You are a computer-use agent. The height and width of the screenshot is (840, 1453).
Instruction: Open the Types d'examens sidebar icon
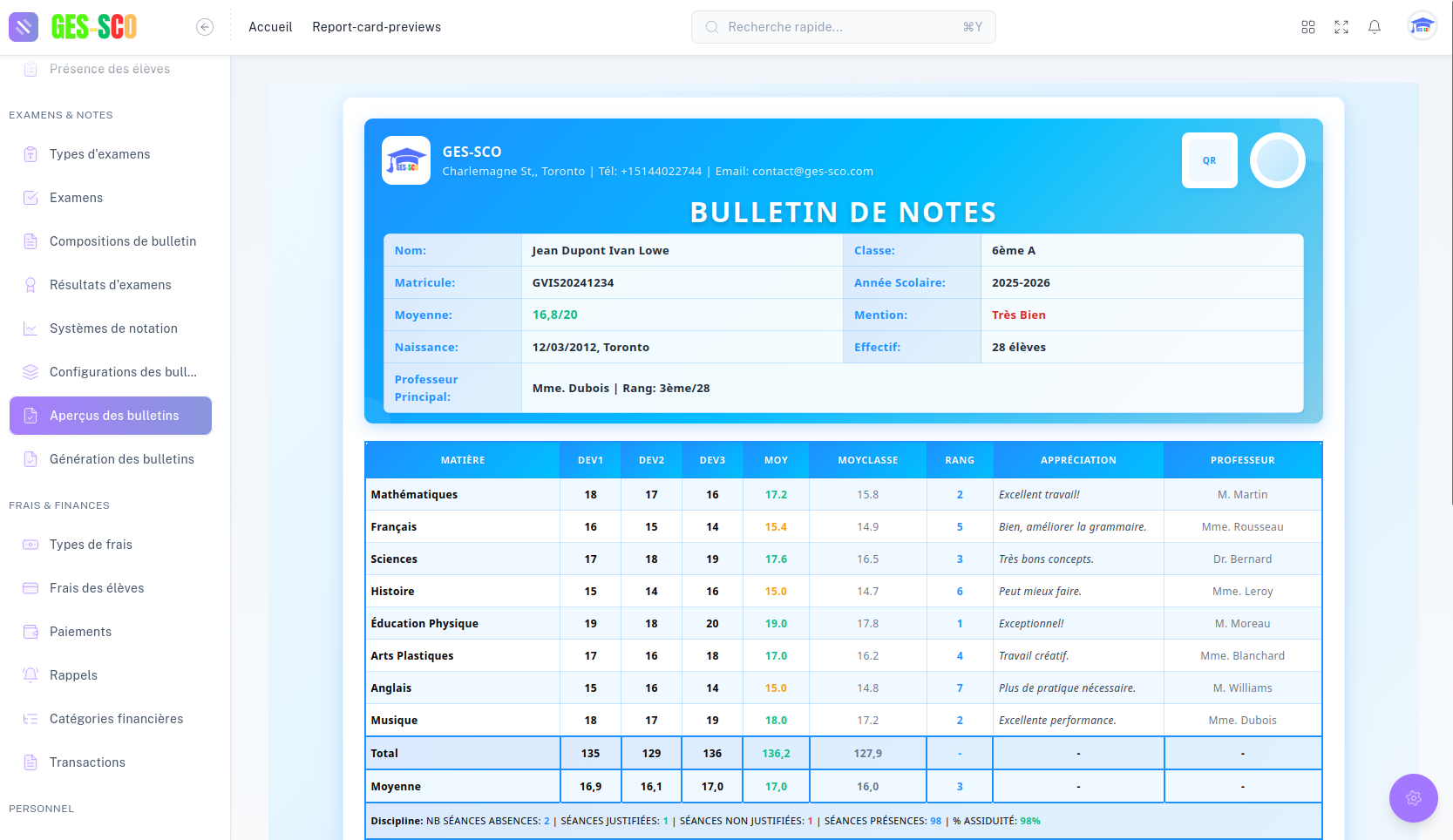[x=31, y=154]
